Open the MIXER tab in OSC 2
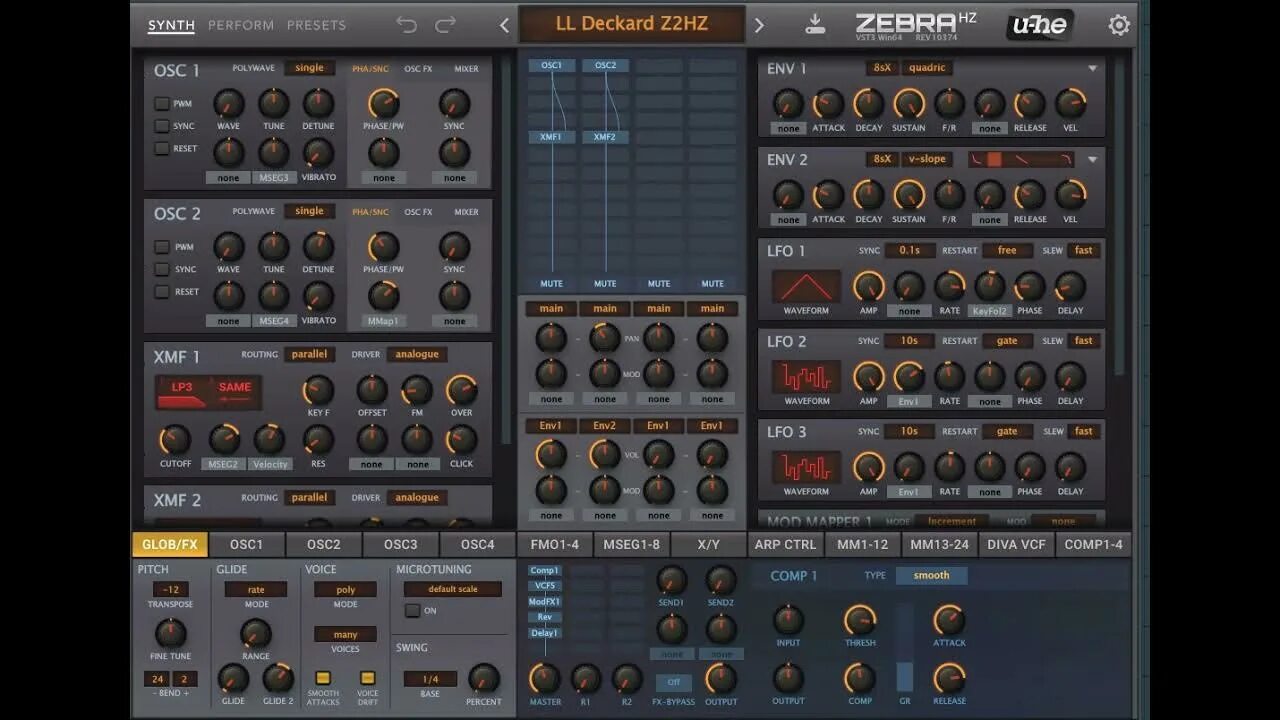 pos(466,212)
